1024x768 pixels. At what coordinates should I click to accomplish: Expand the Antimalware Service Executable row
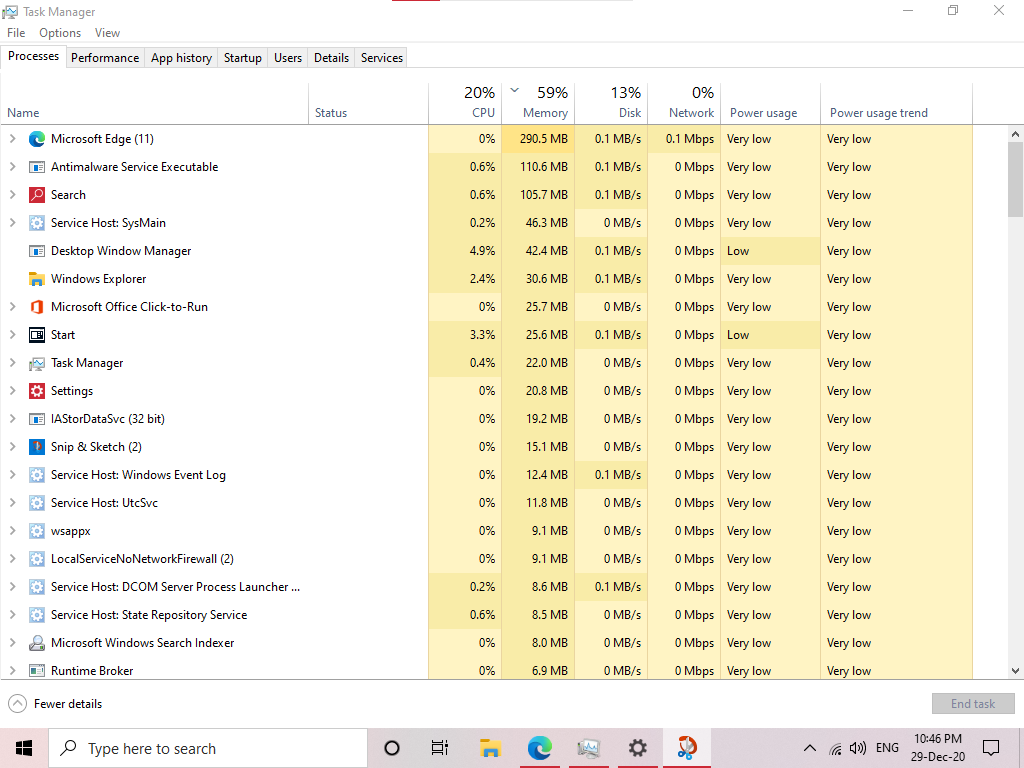point(12,167)
